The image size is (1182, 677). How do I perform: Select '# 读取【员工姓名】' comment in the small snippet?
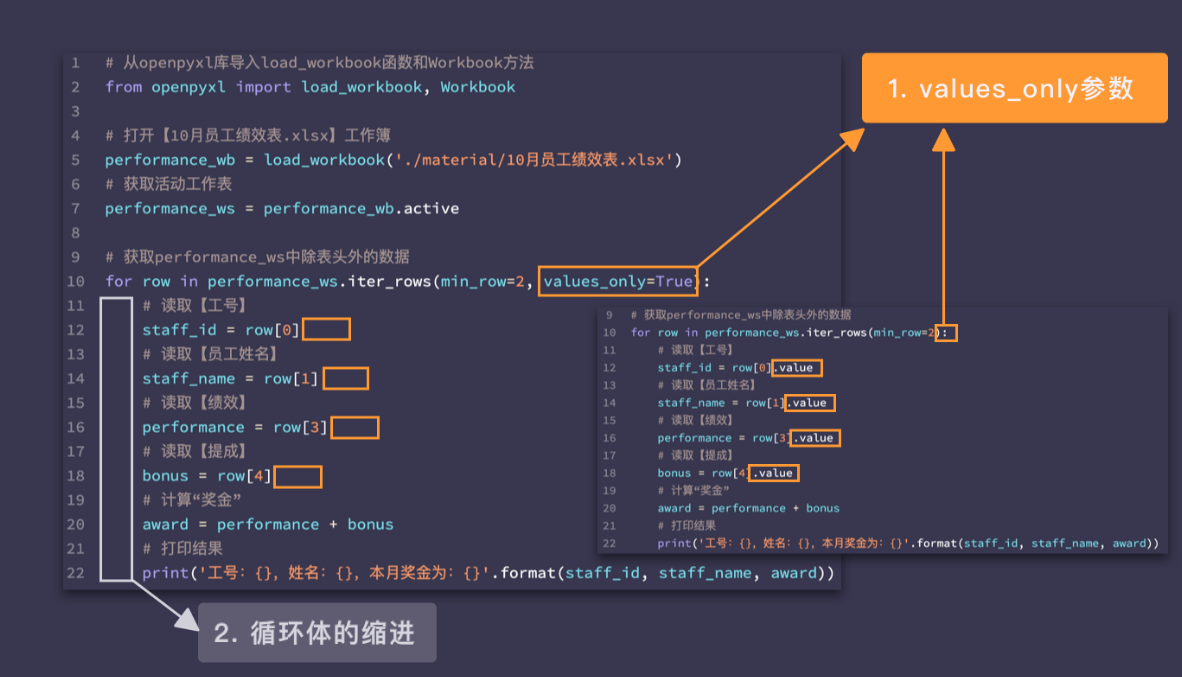click(706, 385)
